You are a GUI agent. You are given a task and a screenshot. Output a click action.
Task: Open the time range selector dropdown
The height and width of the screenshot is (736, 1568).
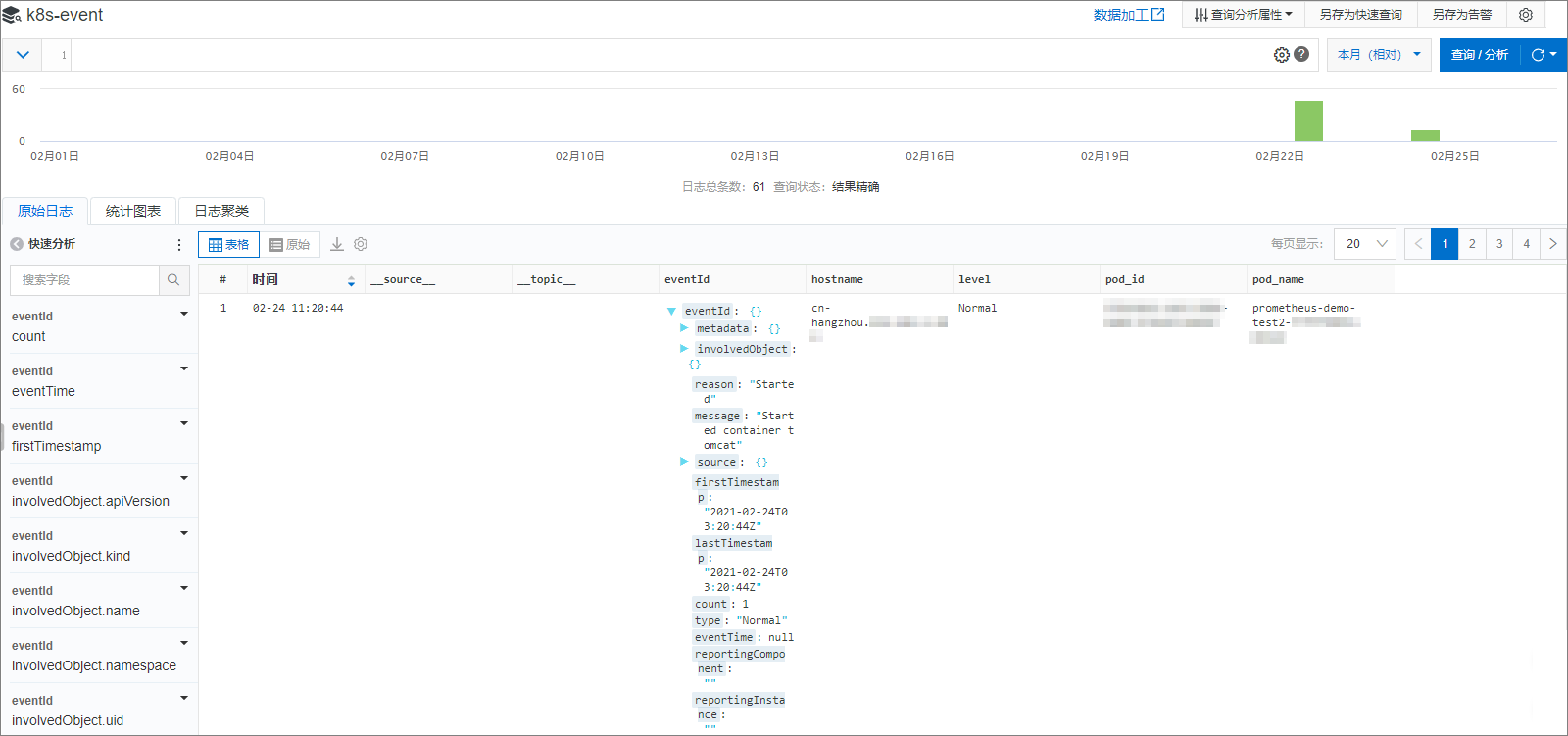point(1380,55)
